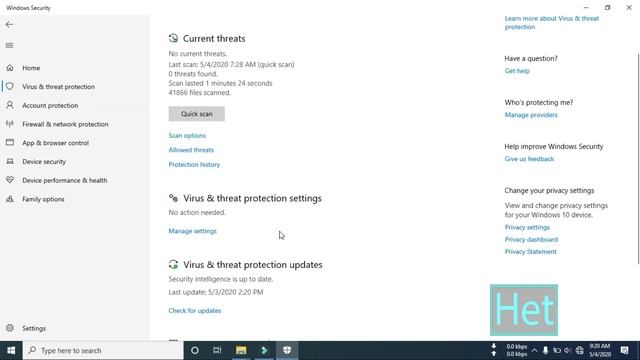Click '41866 files scanned.' text

[x=200, y=93]
